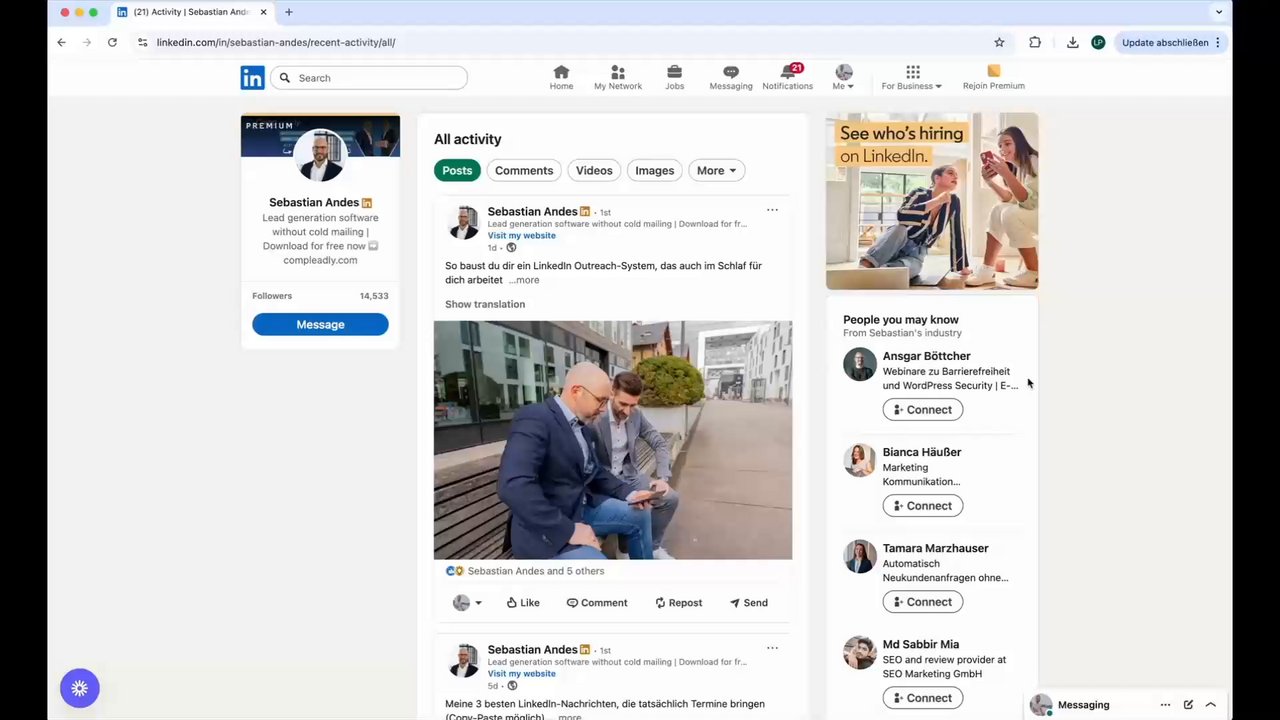Repost the first post

(678, 603)
